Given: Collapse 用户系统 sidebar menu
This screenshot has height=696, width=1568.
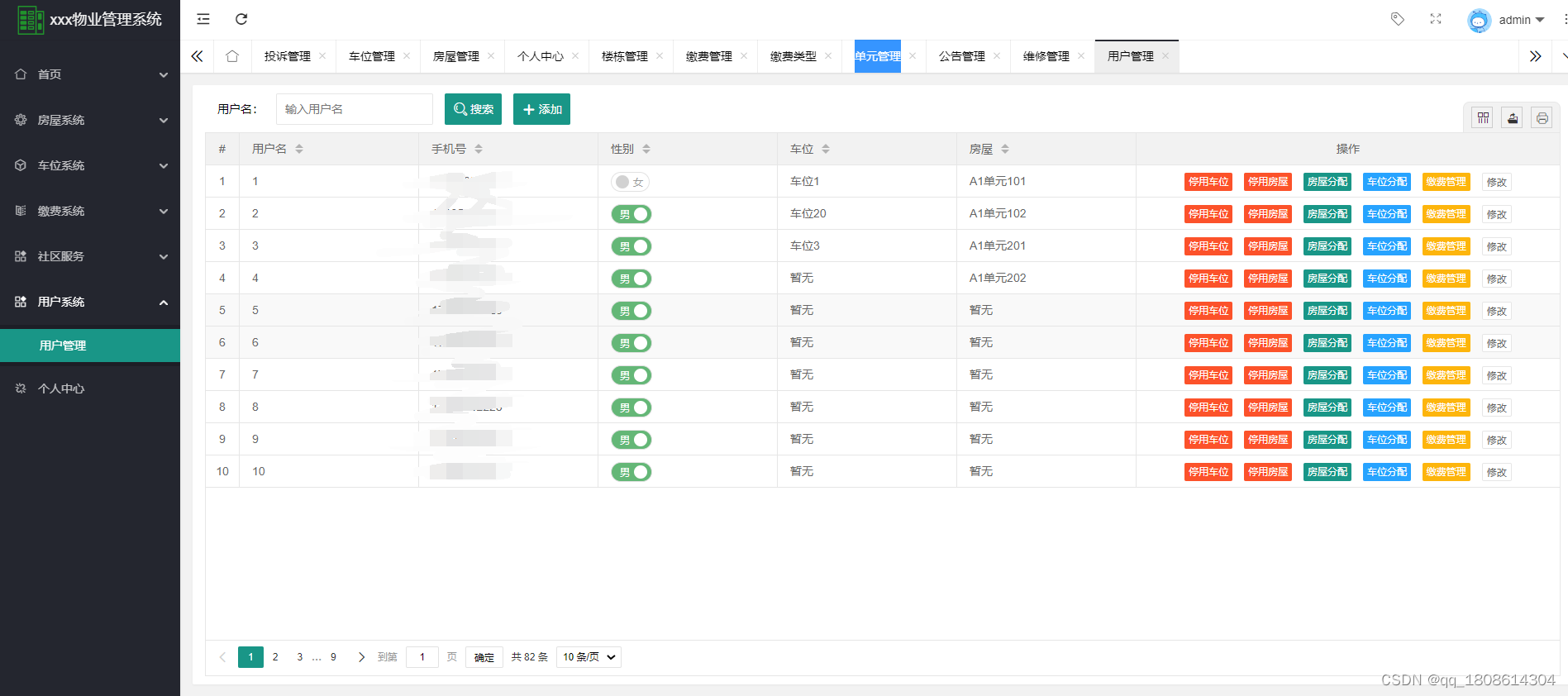Looking at the screenshot, I should [90, 302].
